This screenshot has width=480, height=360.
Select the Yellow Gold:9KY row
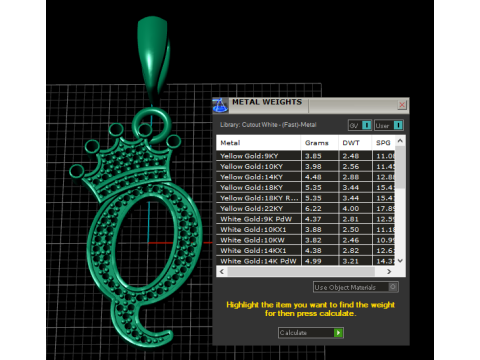(306, 156)
